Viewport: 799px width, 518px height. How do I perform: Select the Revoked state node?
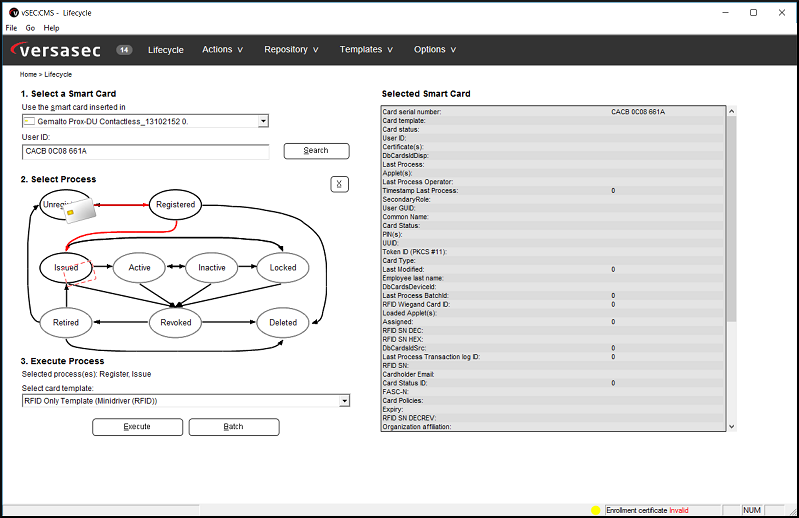[176, 323]
